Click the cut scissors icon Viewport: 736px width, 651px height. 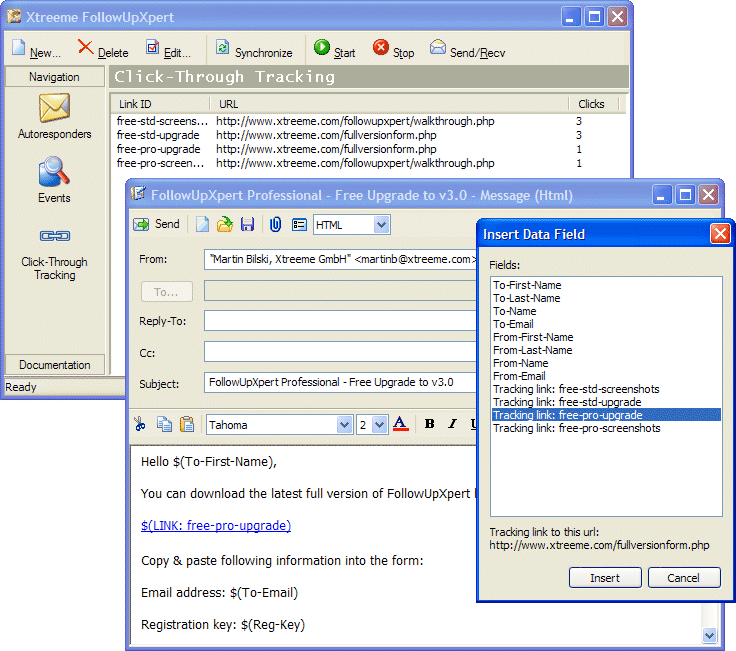pos(139,424)
